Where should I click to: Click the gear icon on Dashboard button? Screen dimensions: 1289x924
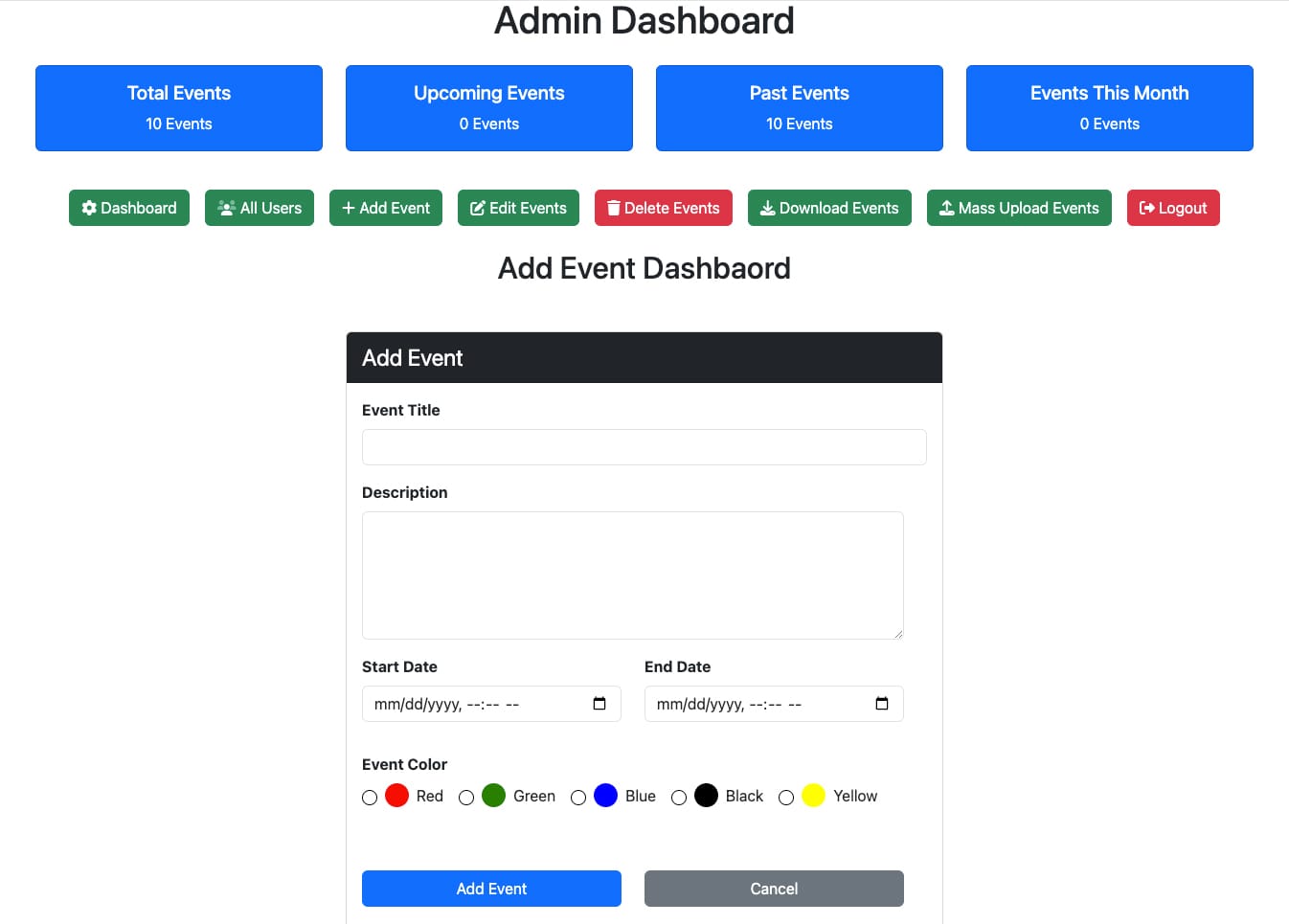[x=89, y=208]
